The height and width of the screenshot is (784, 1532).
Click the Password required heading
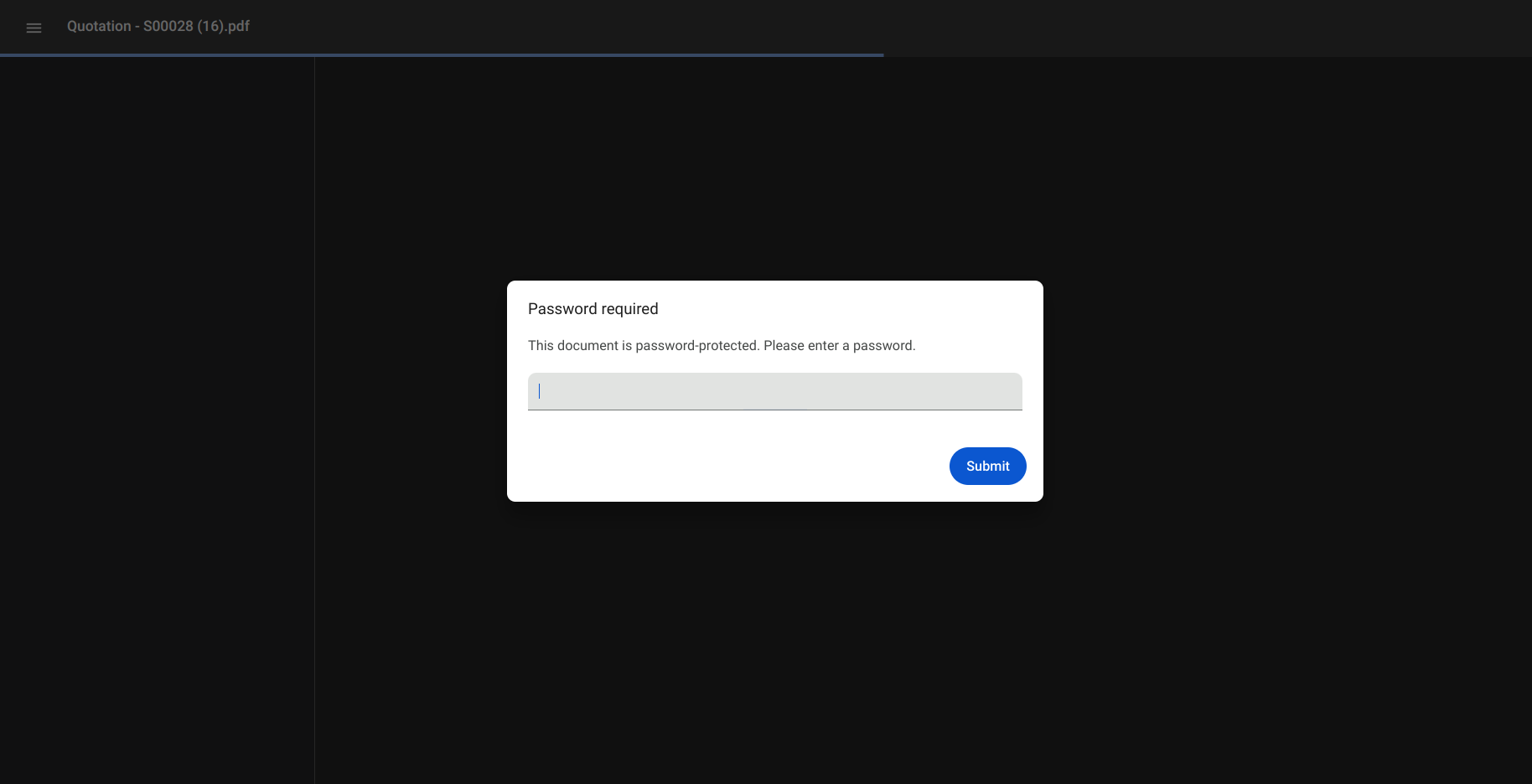[593, 309]
